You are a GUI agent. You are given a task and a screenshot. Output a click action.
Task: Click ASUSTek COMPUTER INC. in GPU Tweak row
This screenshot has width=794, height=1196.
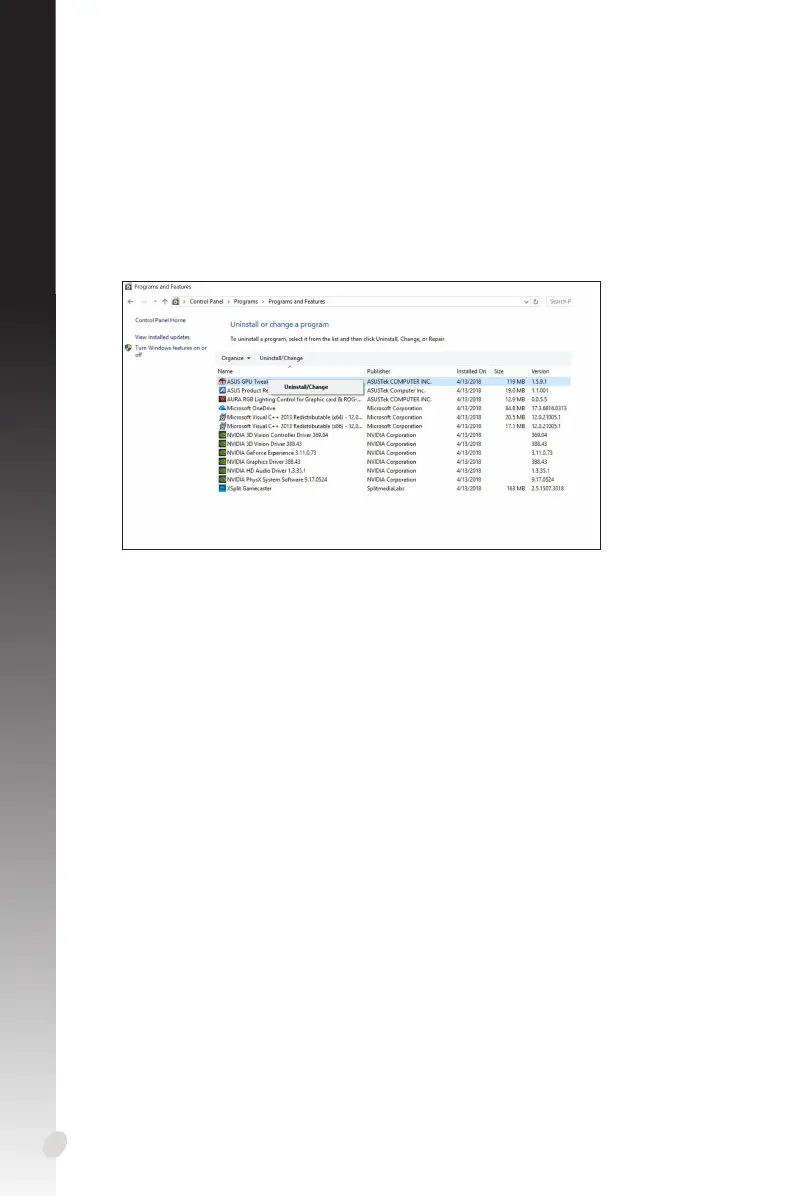coord(399,381)
